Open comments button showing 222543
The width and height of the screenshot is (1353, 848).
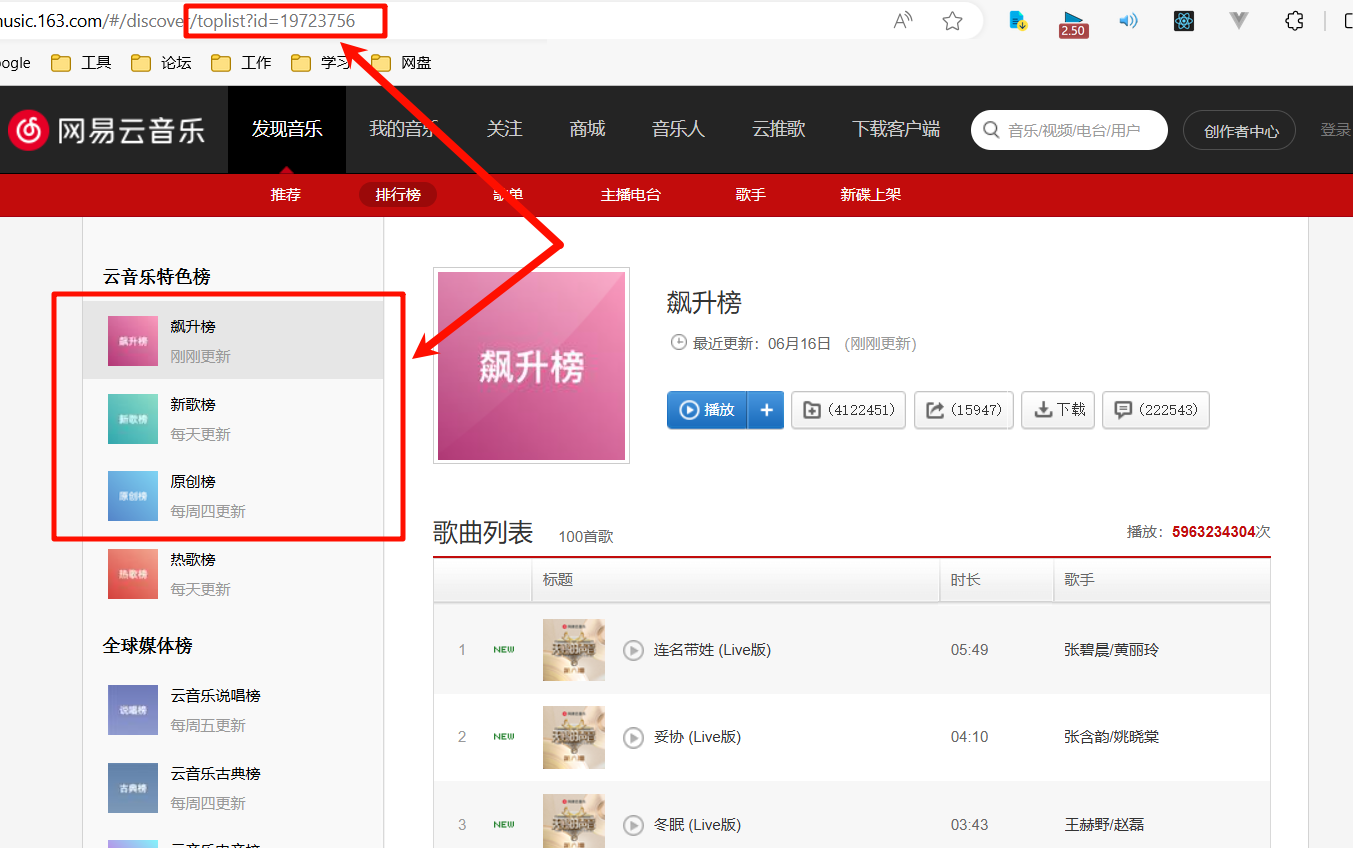pos(1155,410)
